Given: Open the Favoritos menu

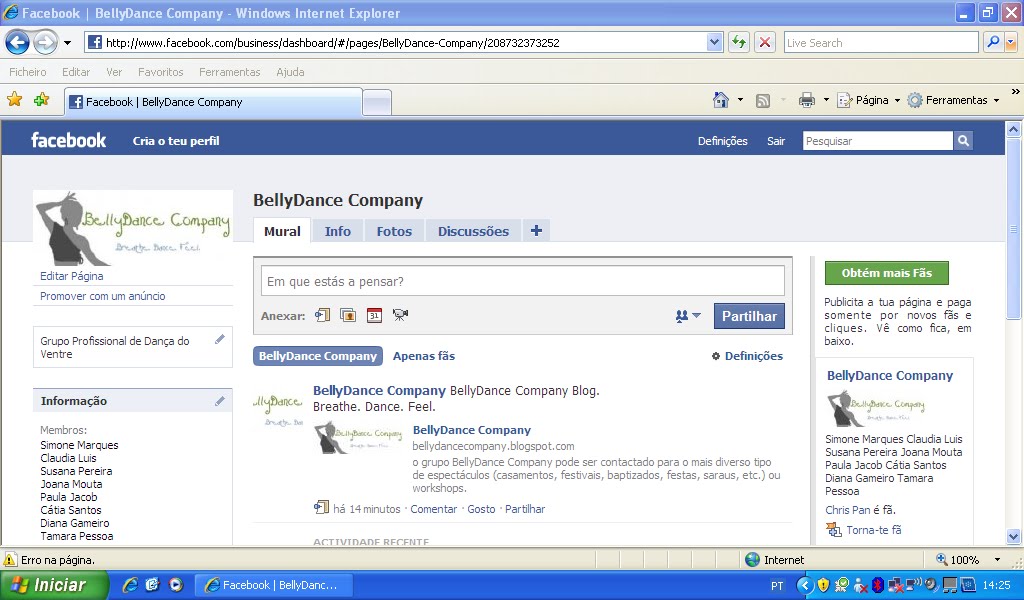Looking at the screenshot, I should click(161, 72).
